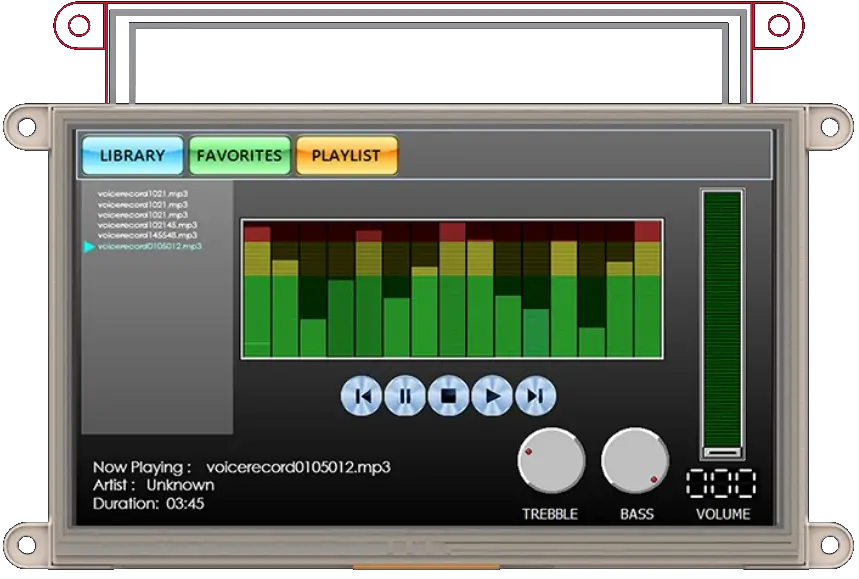
Task: Skip to the next track
Action: coord(535,395)
